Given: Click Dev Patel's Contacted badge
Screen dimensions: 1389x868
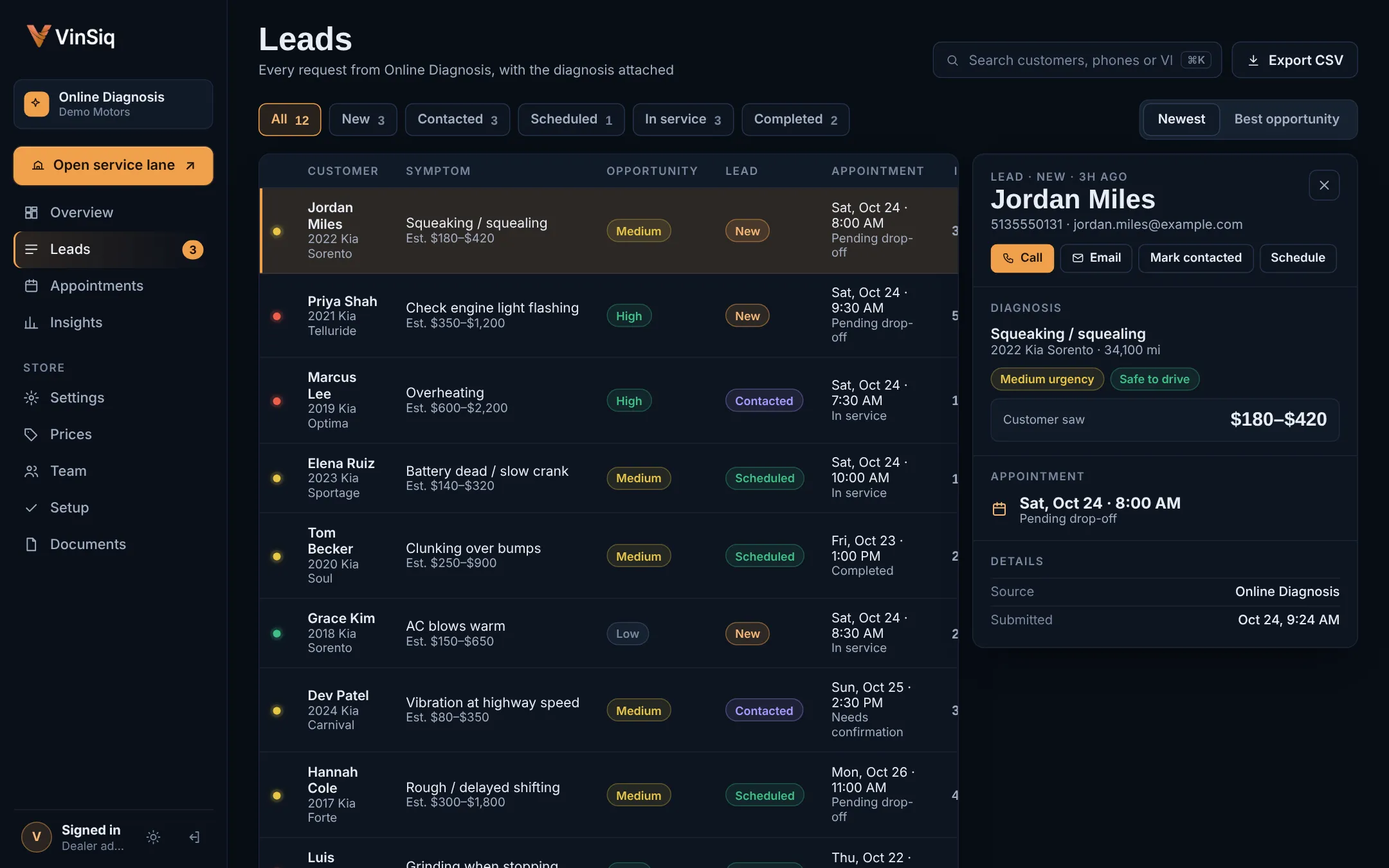Looking at the screenshot, I should 764,710.
